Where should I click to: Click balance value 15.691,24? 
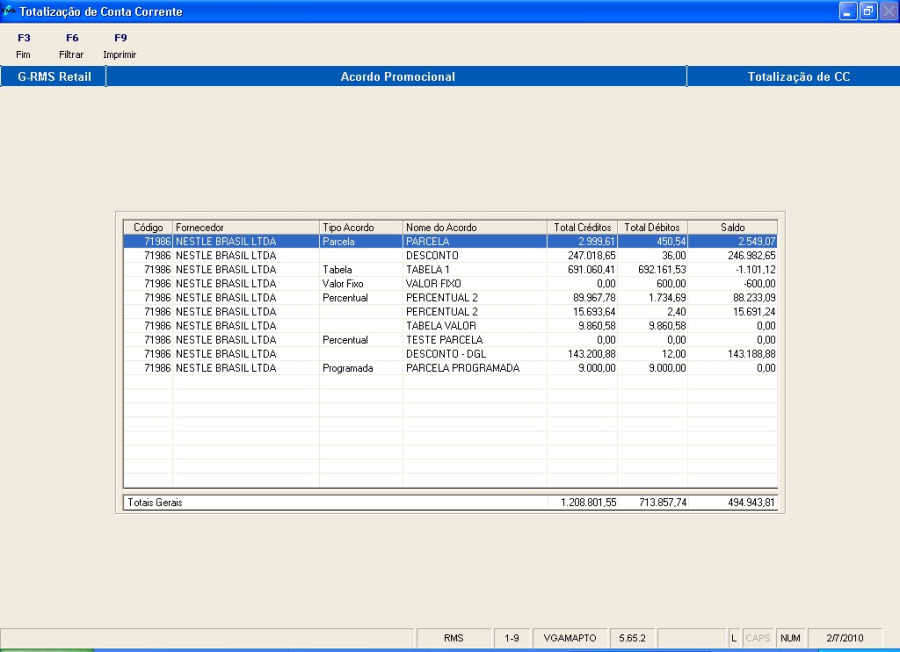click(754, 312)
